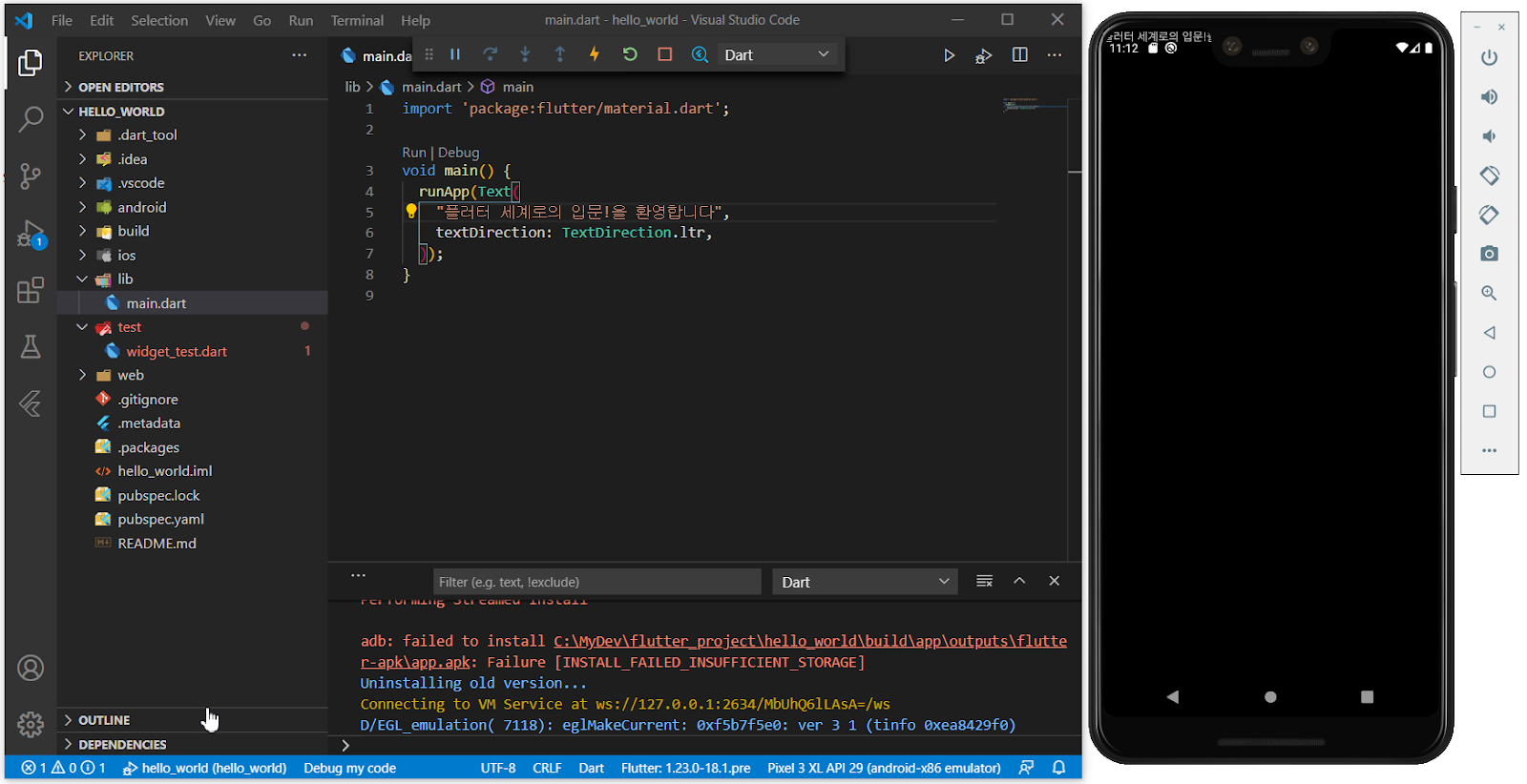Expand the build folder
This screenshot has height=784, width=1527.
click(193, 231)
